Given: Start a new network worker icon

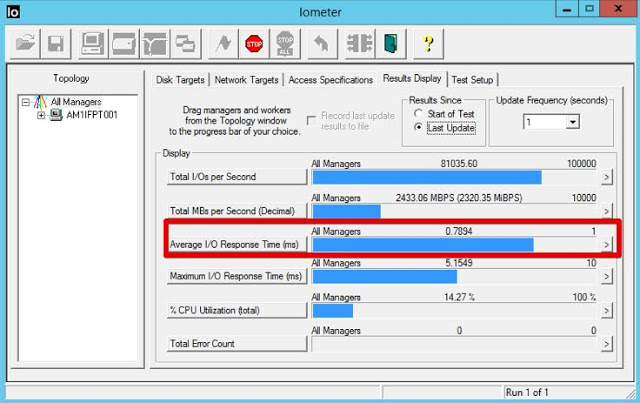Looking at the screenshot, I should (x=155, y=43).
